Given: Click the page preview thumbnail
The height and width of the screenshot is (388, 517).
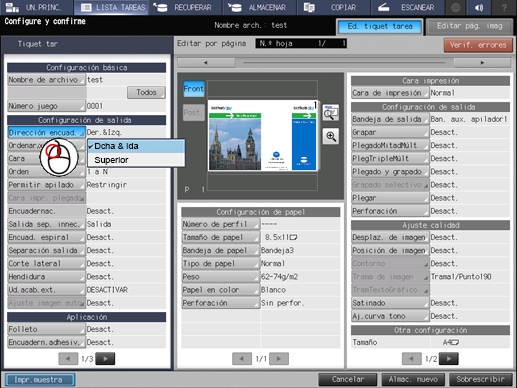Looking at the screenshot, I should point(262,135).
